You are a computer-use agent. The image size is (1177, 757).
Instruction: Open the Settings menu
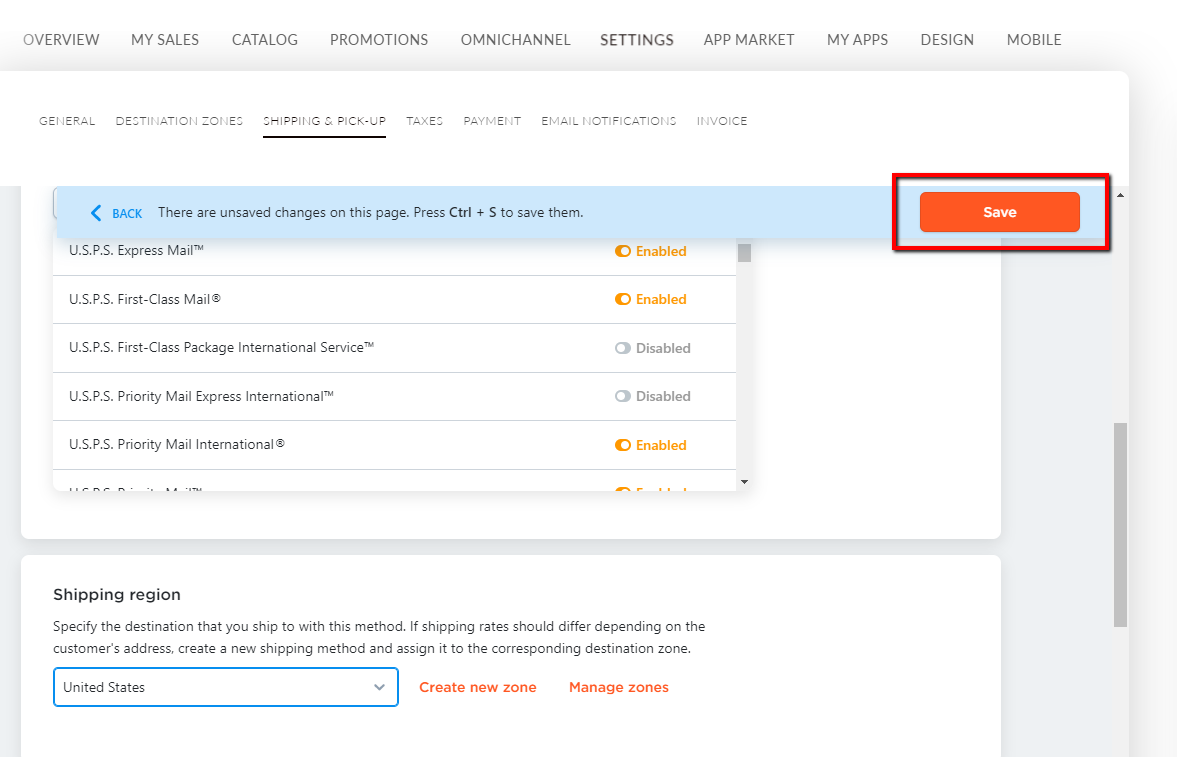[x=637, y=40]
